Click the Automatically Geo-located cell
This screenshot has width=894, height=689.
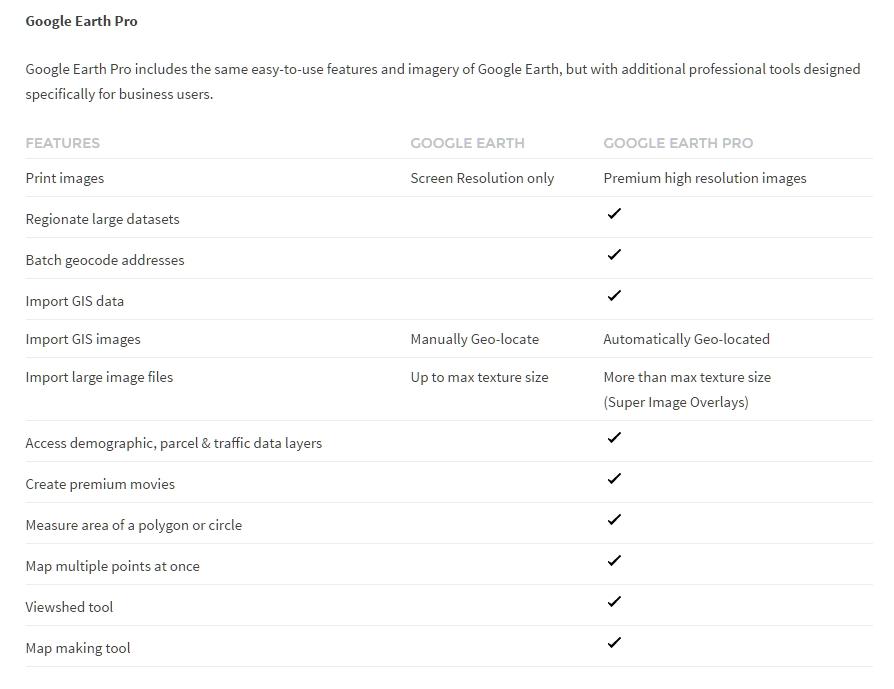[686, 339]
